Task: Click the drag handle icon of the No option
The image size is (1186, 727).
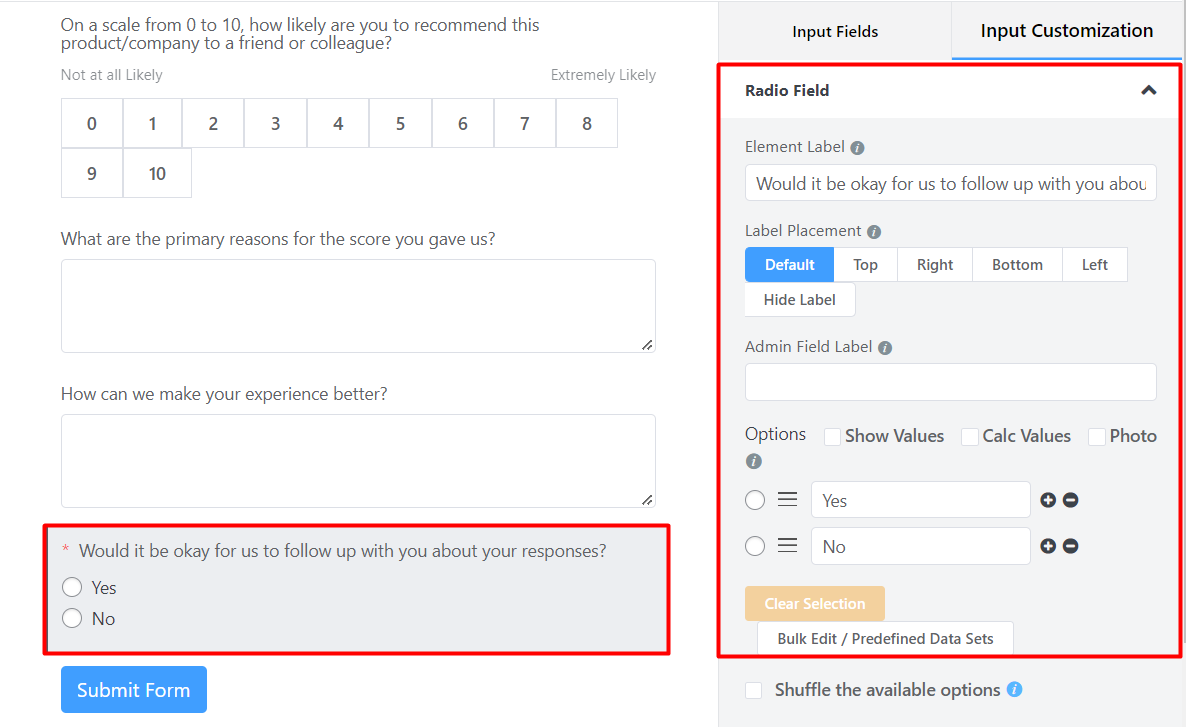Action: click(787, 545)
